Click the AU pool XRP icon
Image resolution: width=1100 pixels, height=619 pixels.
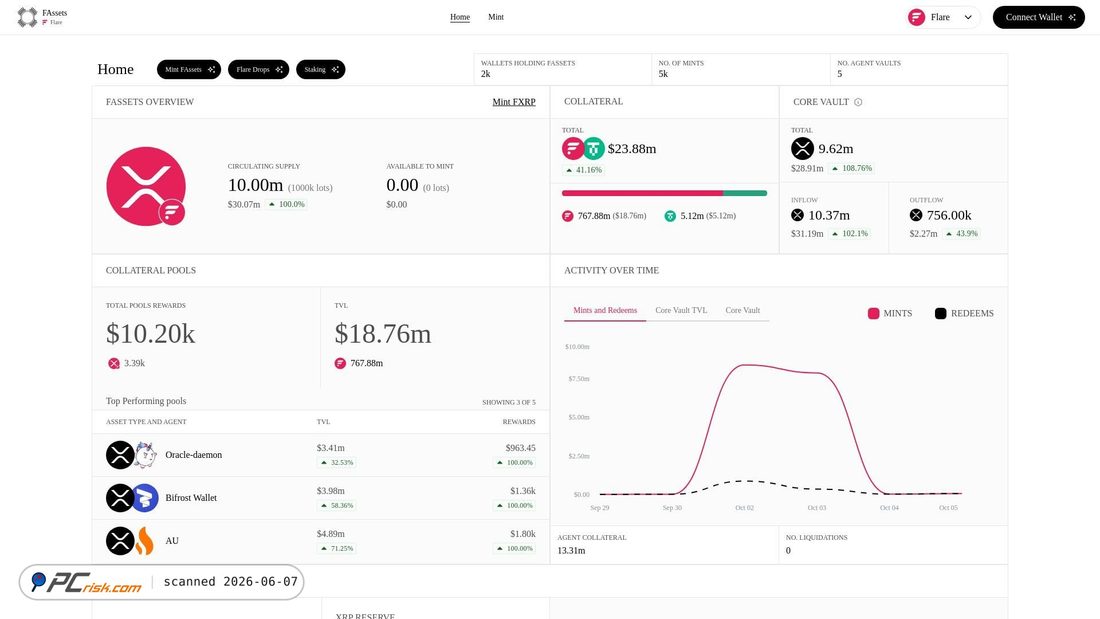[120, 541]
